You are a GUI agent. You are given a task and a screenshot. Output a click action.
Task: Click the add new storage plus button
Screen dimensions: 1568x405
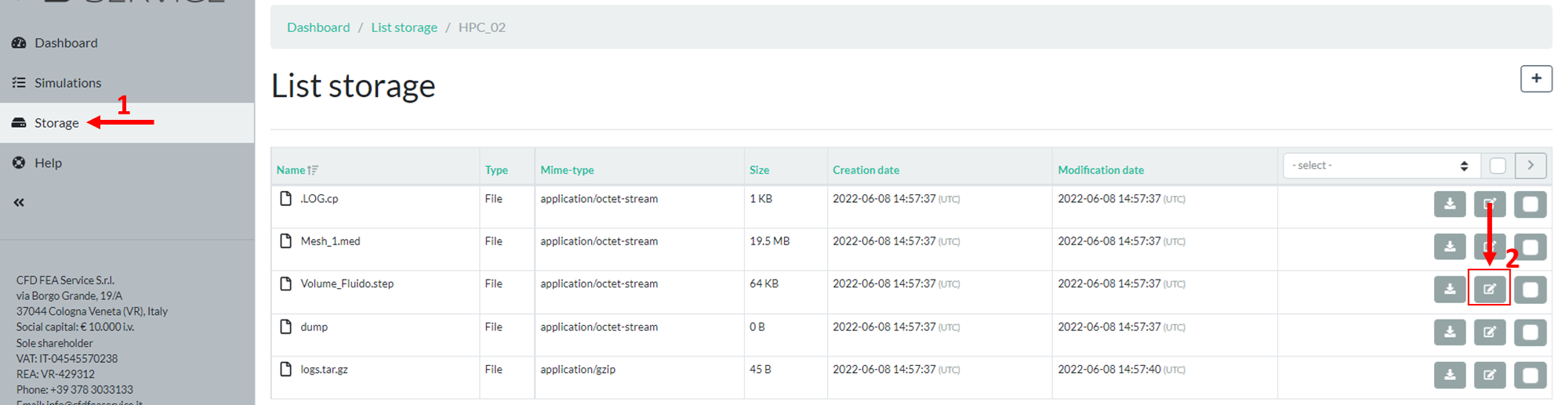(x=1536, y=78)
